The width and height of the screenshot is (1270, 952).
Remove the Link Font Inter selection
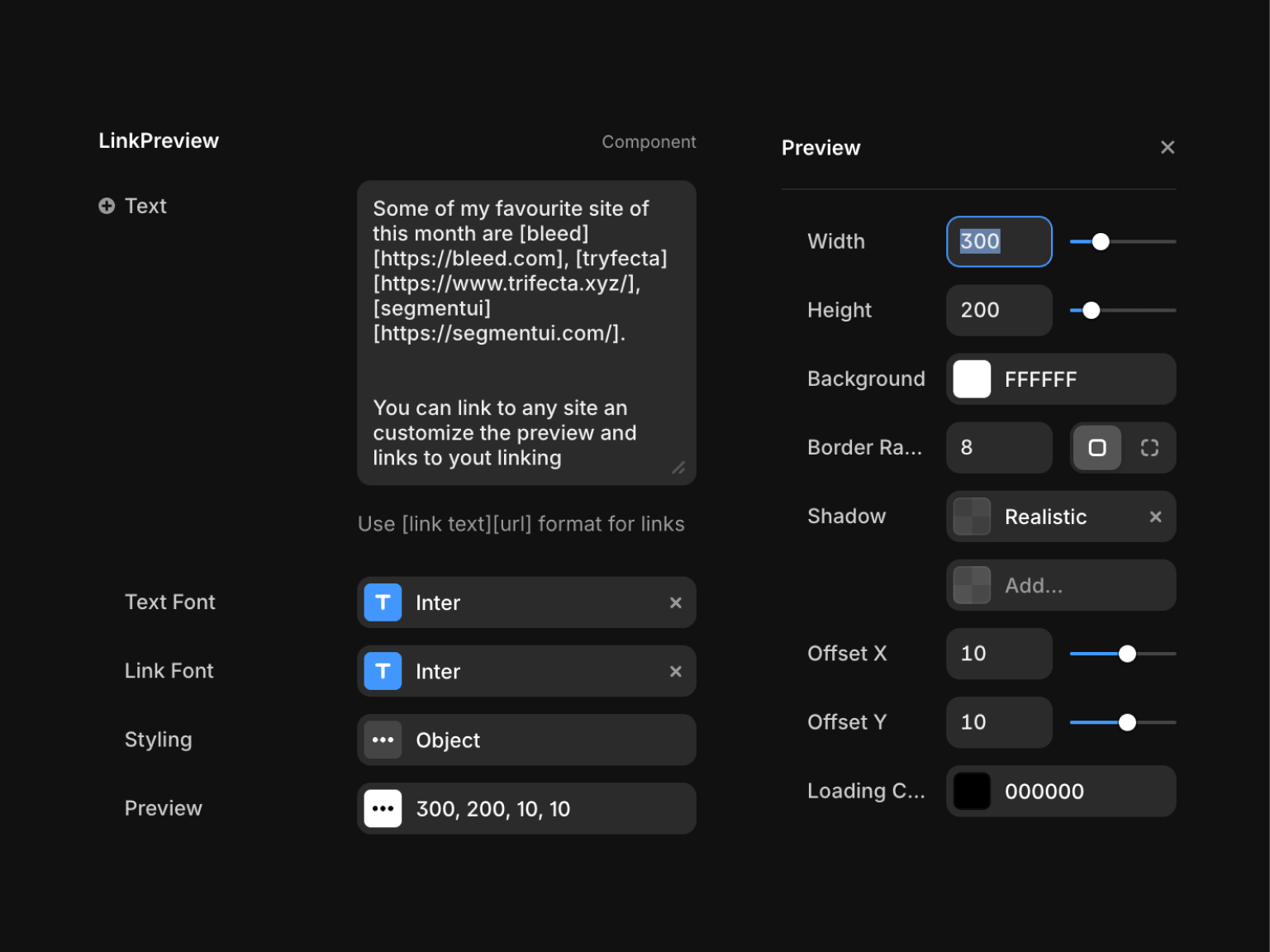pyautogui.click(x=675, y=671)
